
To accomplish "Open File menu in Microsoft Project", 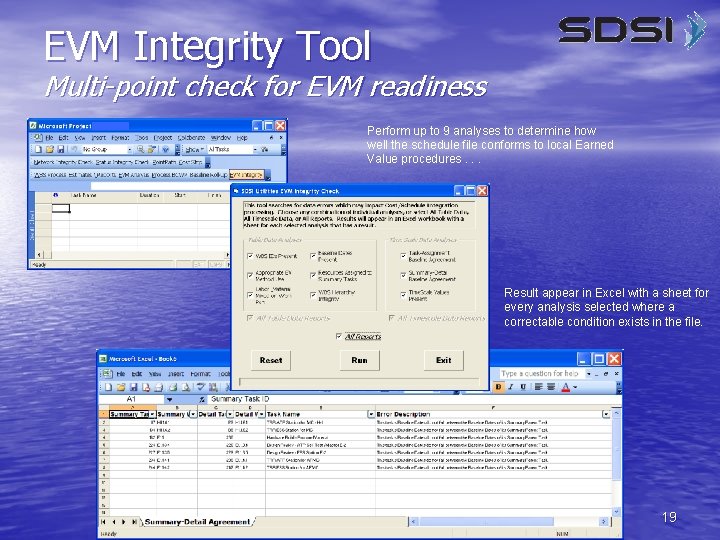I will [49, 138].
